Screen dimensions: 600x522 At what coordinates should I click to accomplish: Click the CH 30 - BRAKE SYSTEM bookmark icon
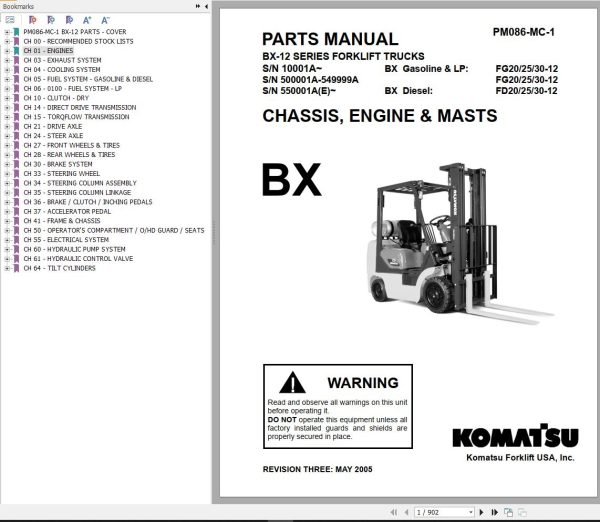pyautogui.click(x=16, y=164)
